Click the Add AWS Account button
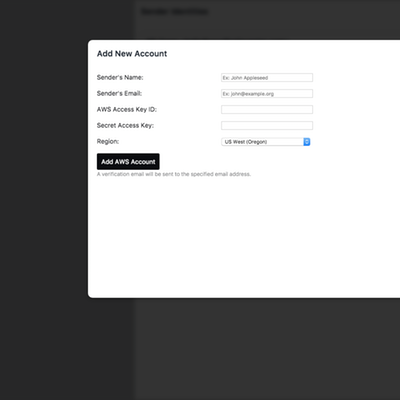This screenshot has width=400, height=400. pos(128,162)
